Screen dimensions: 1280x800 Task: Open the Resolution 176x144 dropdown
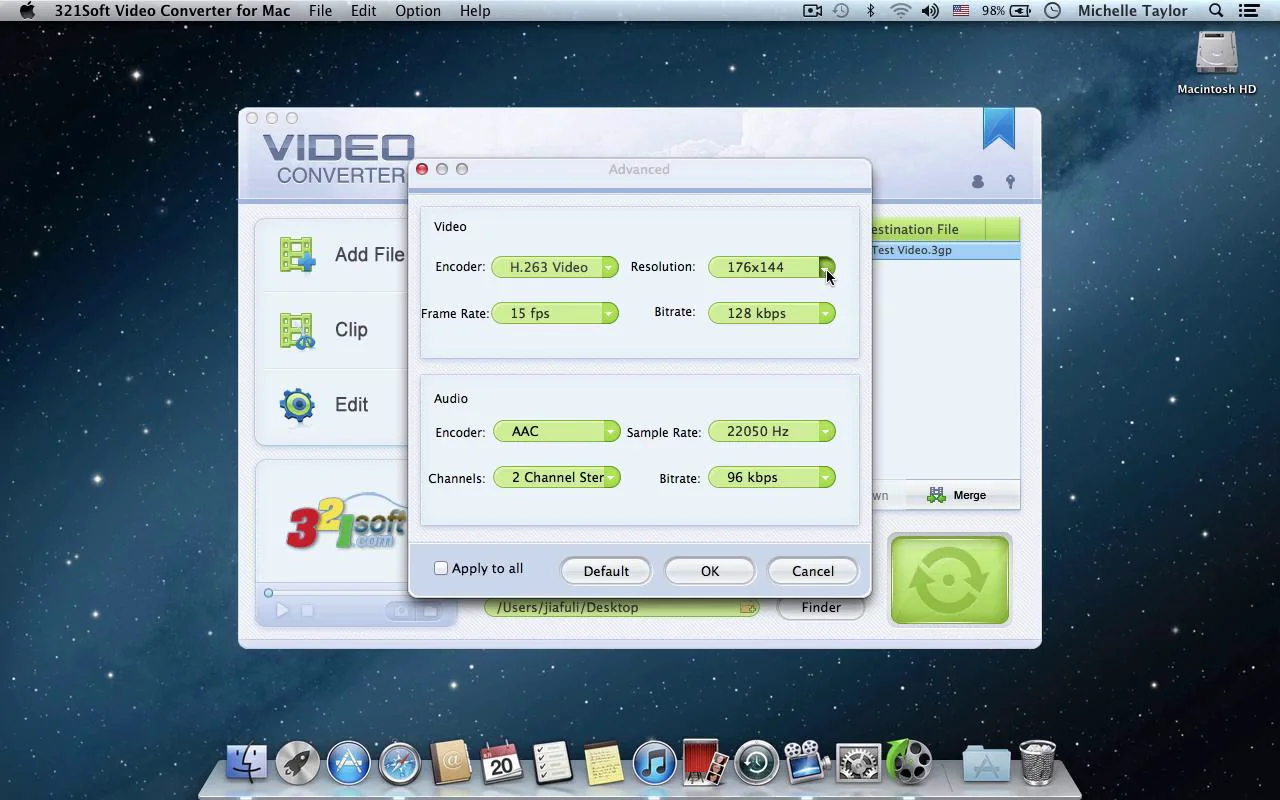click(x=771, y=267)
